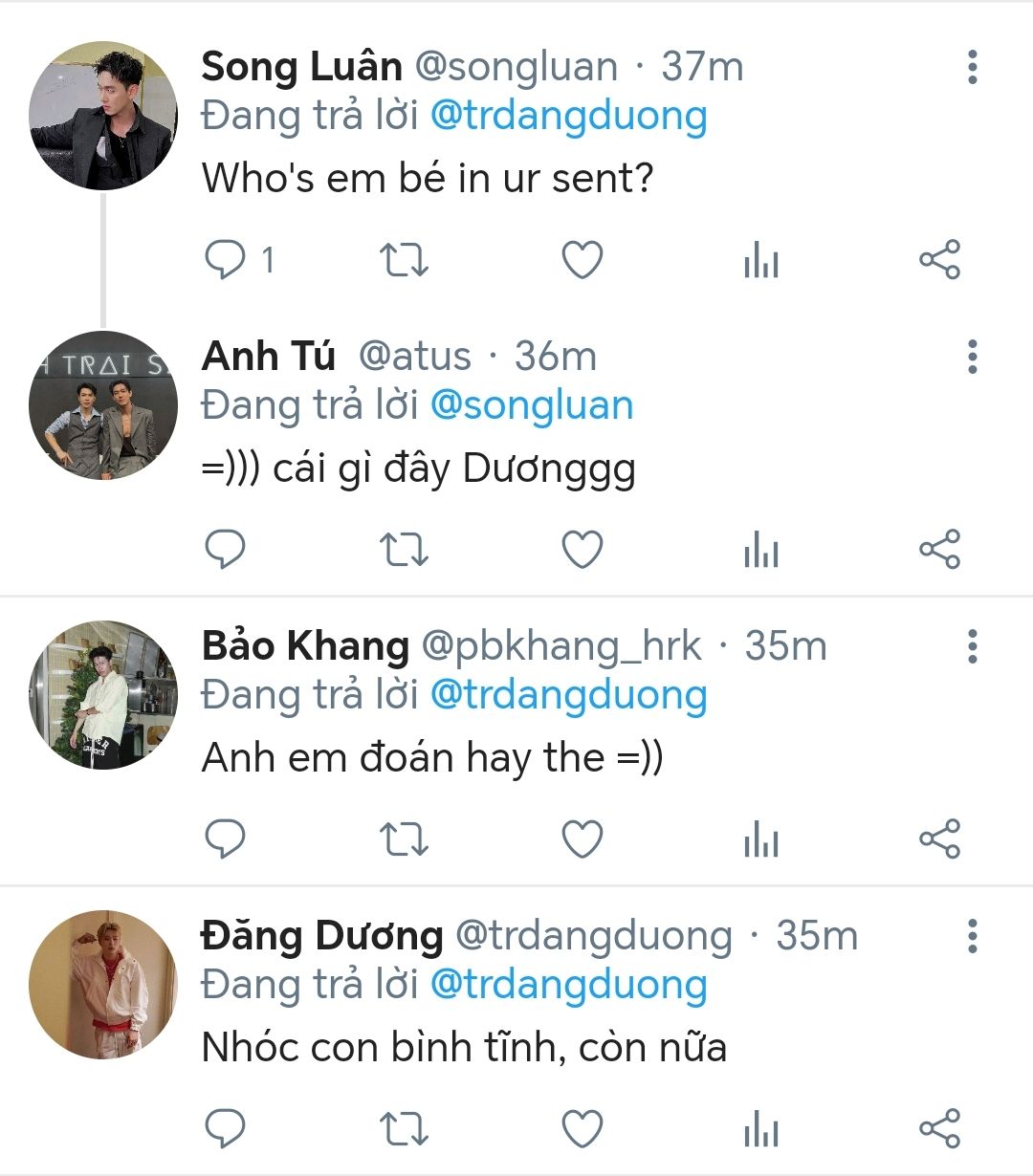Like Bảo Khang's tweet
1033x1176 pixels.
(x=582, y=838)
